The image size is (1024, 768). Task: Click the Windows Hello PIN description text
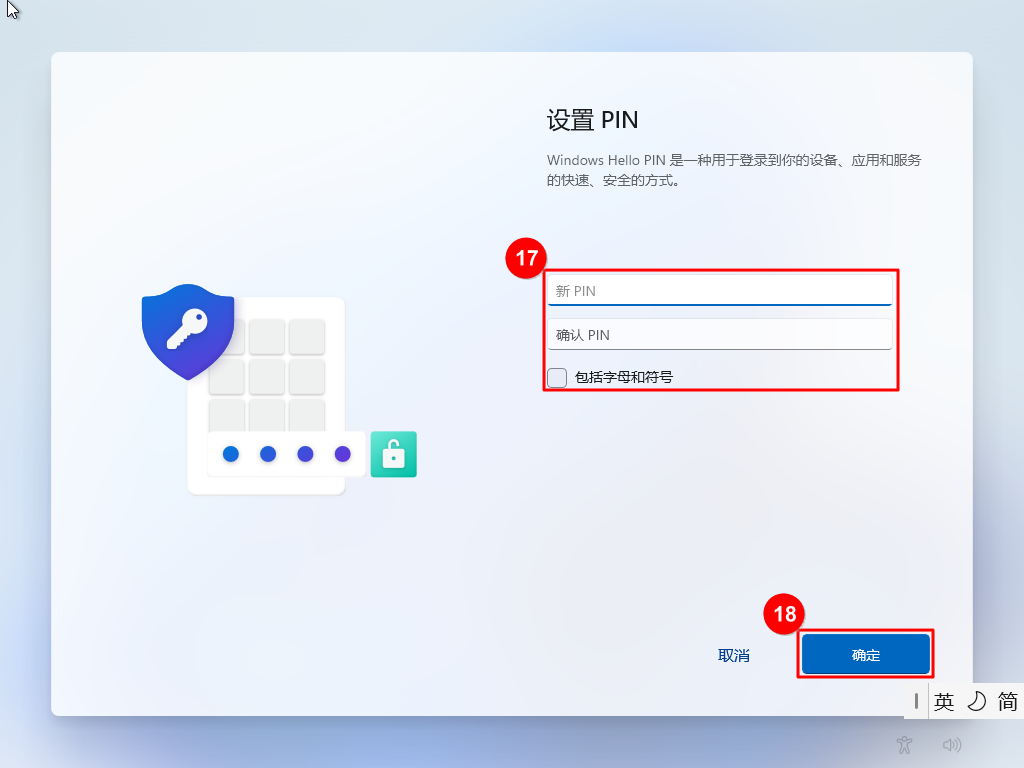(x=733, y=170)
